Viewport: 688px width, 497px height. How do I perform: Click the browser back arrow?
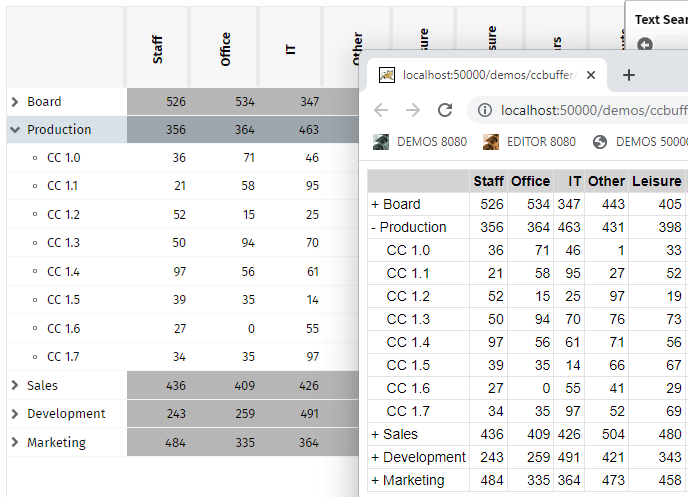[381, 111]
